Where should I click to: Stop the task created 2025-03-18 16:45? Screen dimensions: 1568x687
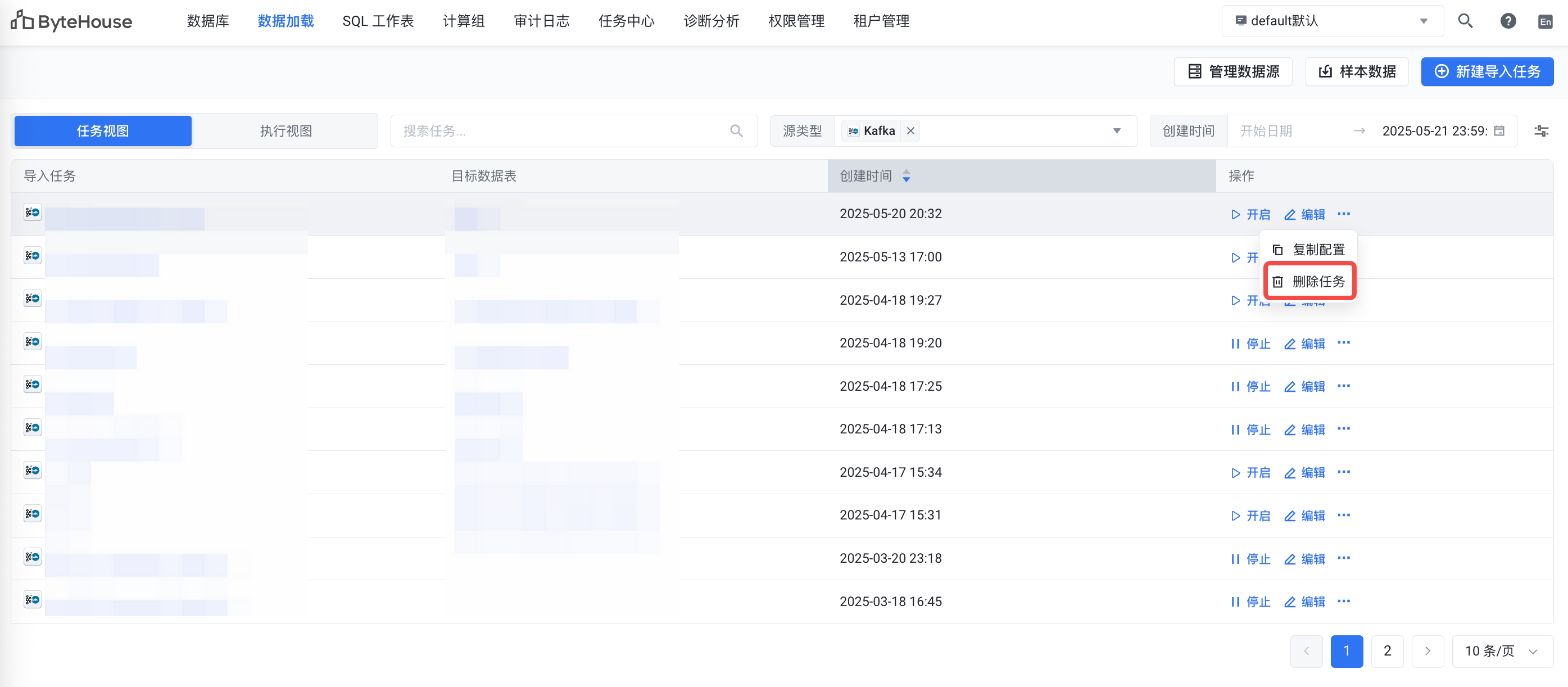point(1250,602)
